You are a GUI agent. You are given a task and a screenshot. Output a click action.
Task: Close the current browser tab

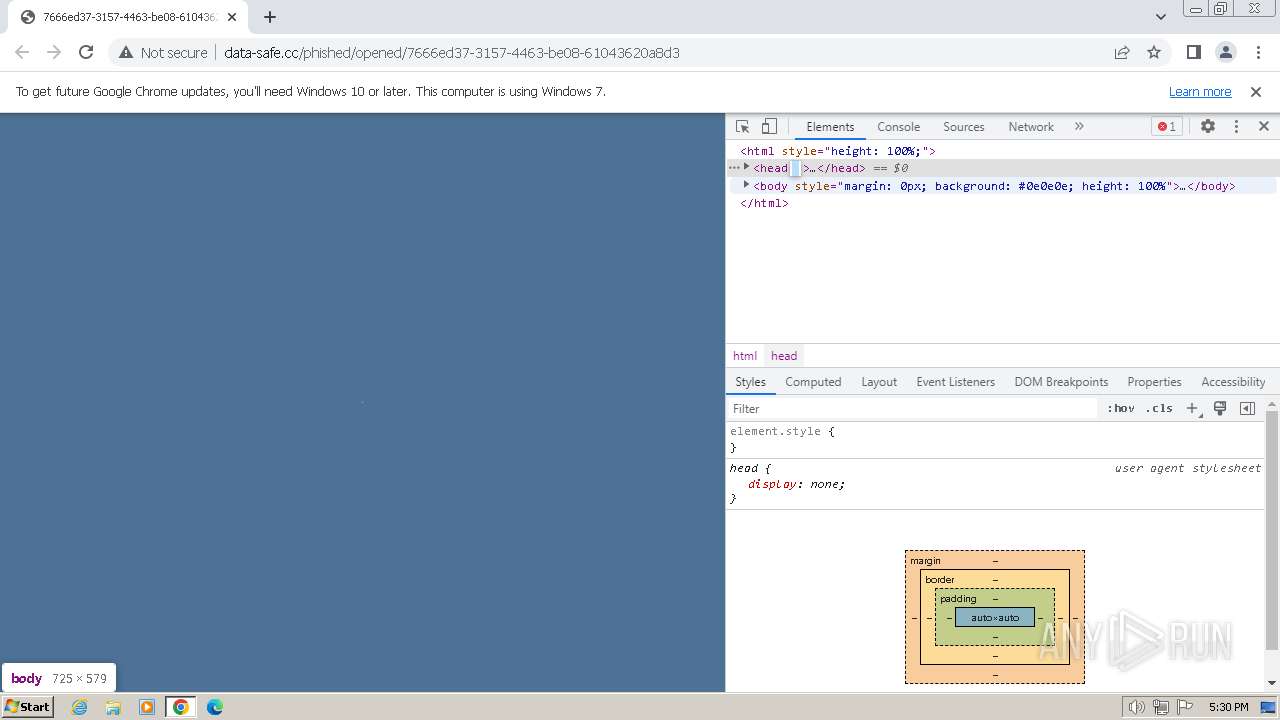232,17
